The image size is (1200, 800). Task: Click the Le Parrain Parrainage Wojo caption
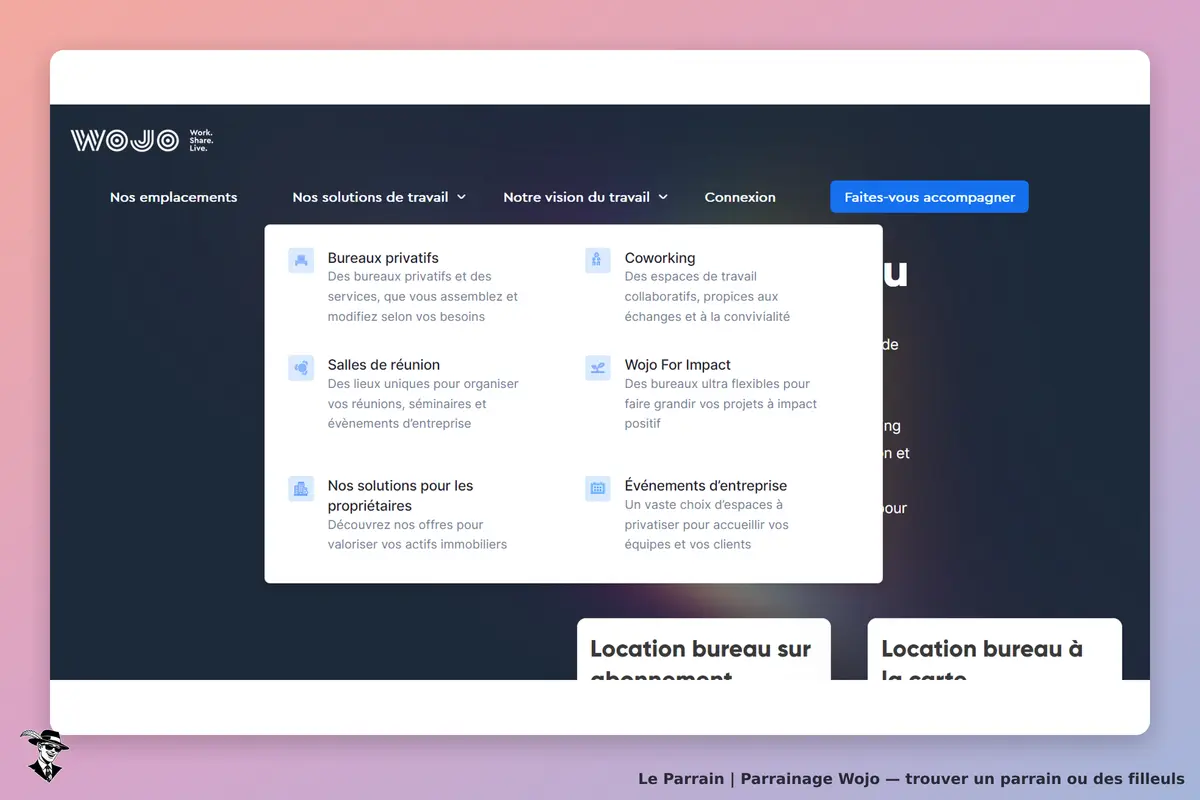tap(911, 778)
